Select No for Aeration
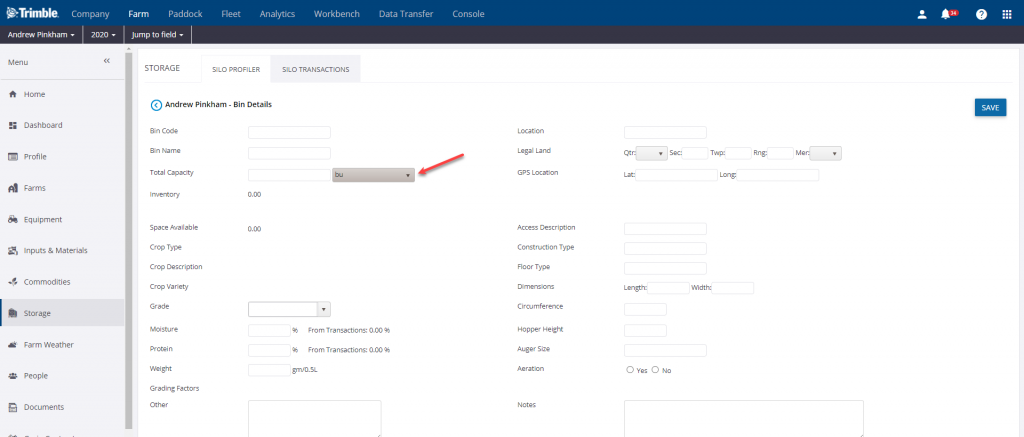Screen dimensions: 1024x437 pyautogui.click(x=655, y=369)
